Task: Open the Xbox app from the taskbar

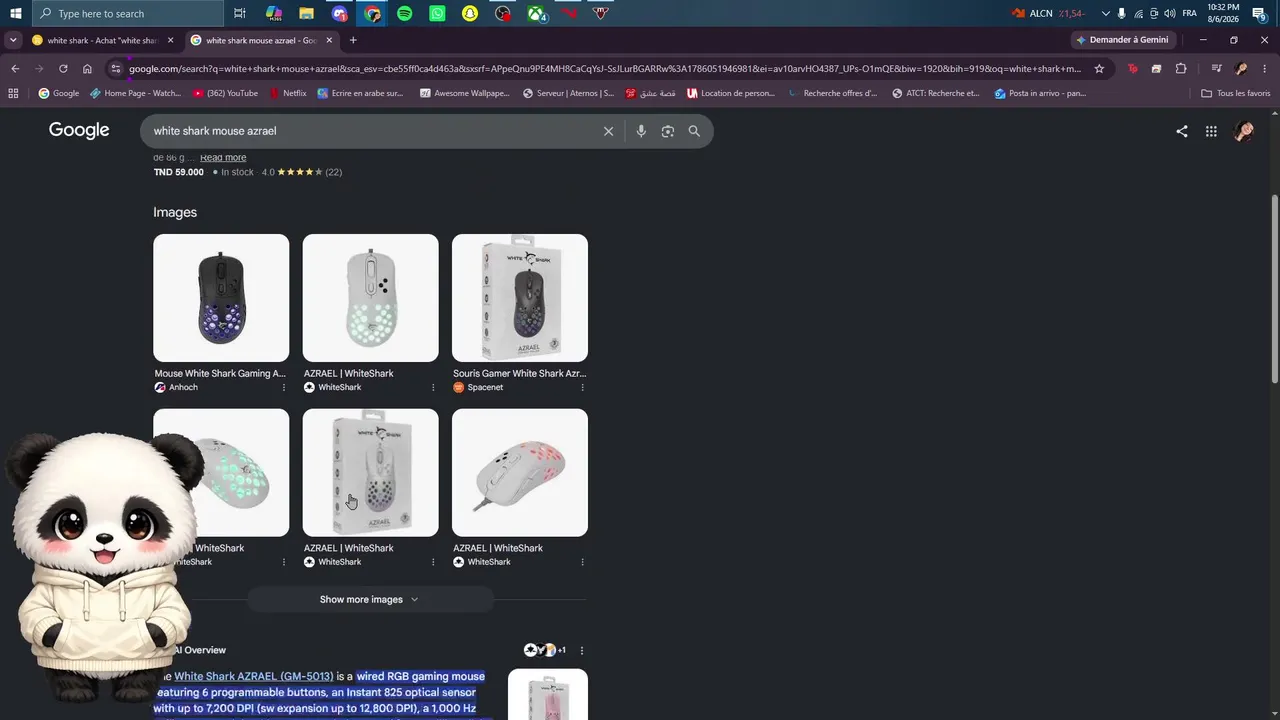Action: 537,13
